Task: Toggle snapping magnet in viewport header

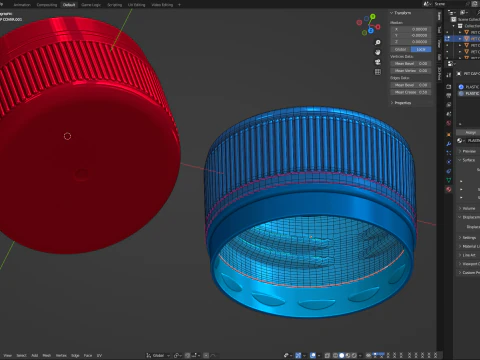Action: click(188, 355)
